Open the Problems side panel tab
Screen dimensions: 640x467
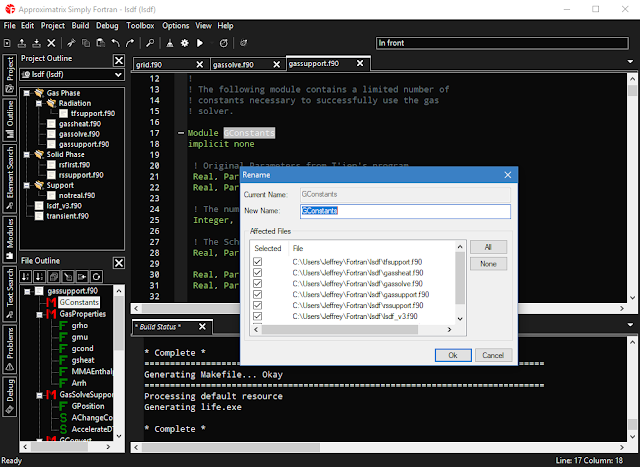point(9,349)
